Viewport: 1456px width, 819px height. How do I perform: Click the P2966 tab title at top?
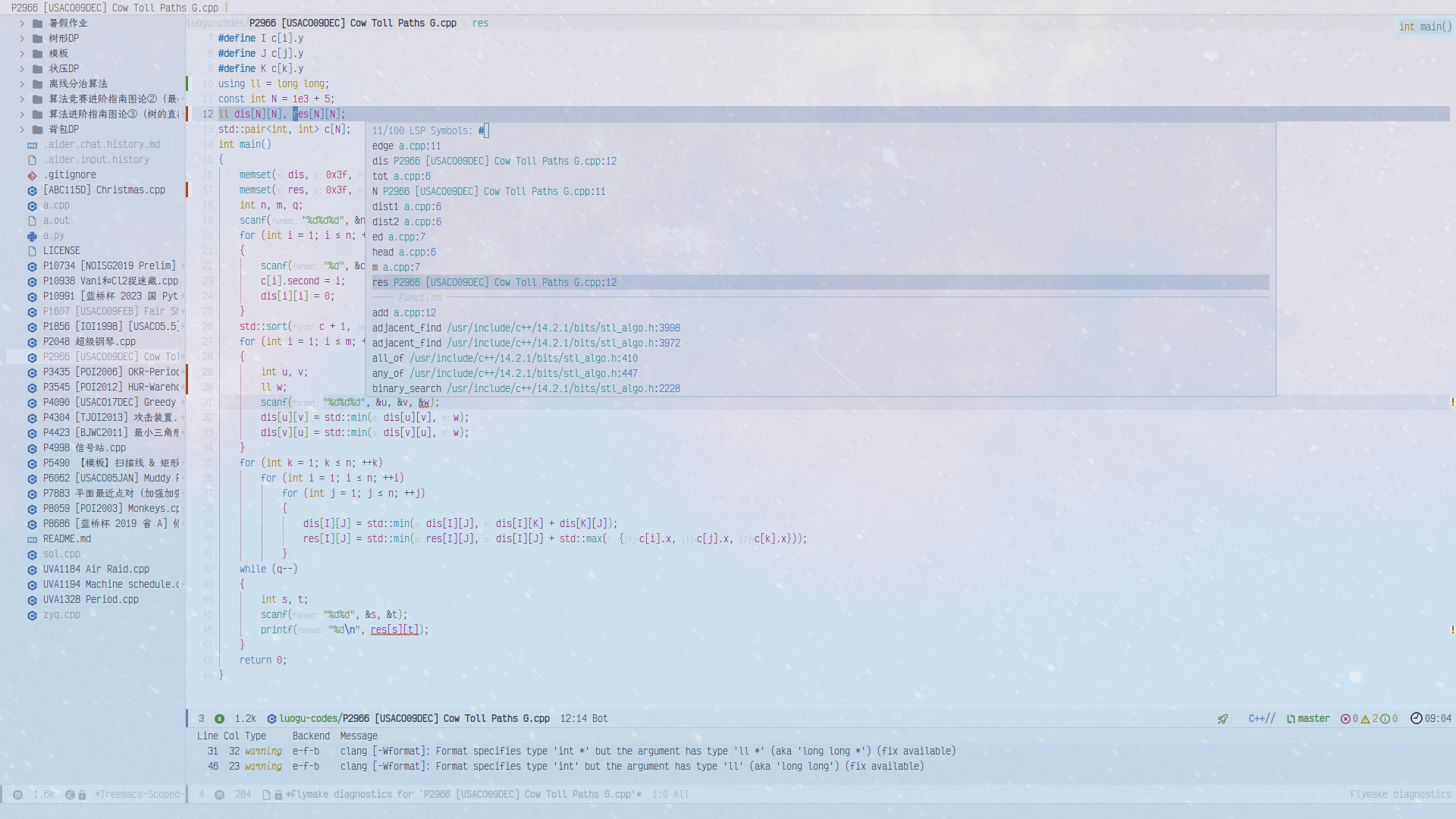pyautogui.click(x=115, y=8)
